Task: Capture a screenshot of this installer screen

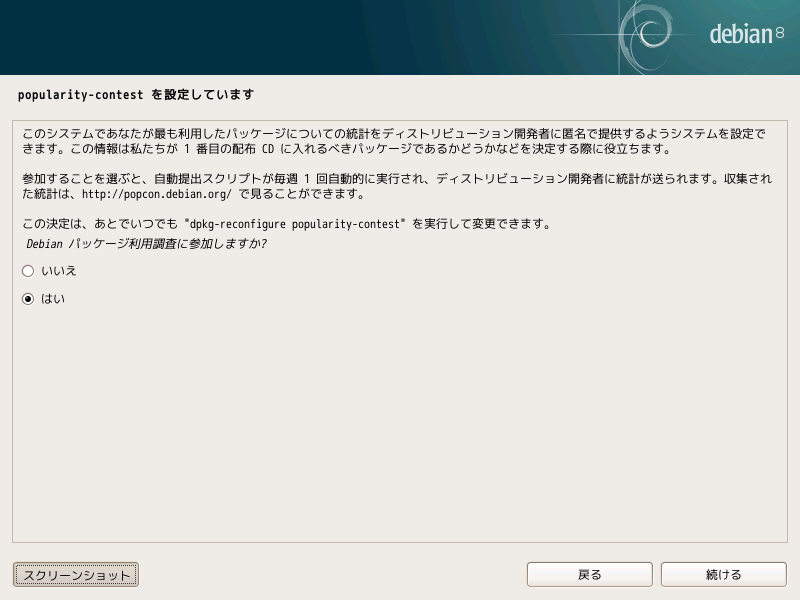Action: click(75, 574)
